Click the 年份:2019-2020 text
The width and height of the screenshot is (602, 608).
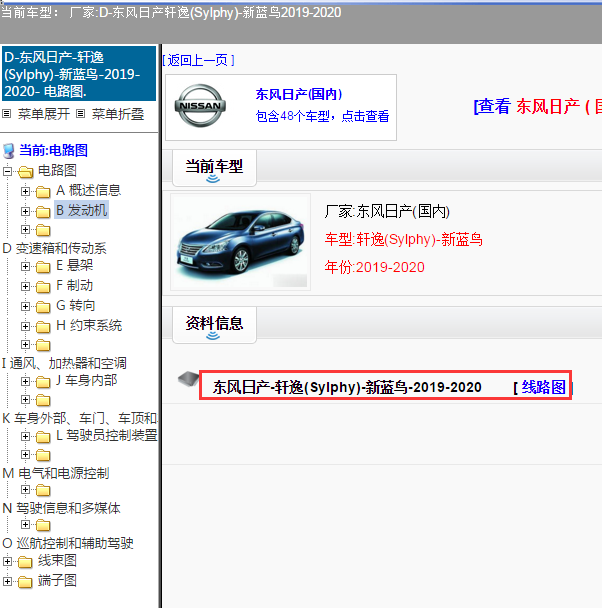tap(374, 267)
